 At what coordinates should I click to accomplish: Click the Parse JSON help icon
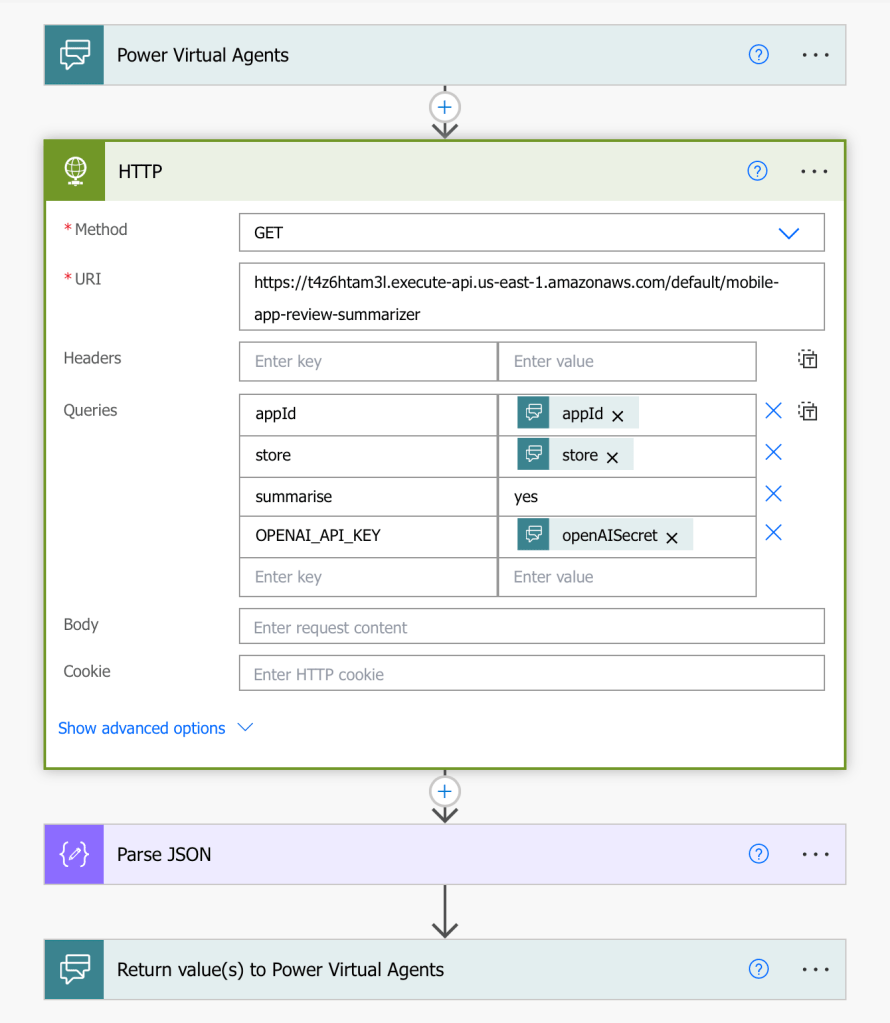click(758, 854)
